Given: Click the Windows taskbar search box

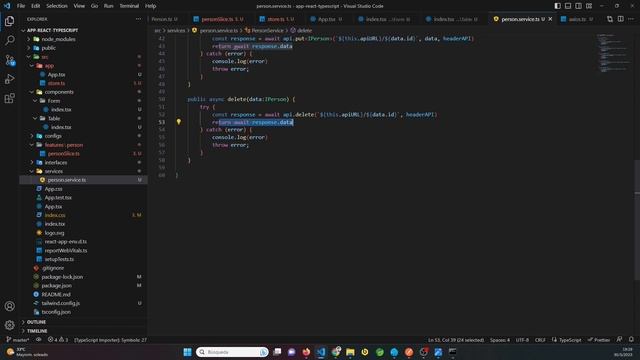Looking at the screenshot, I should [232, 352].
